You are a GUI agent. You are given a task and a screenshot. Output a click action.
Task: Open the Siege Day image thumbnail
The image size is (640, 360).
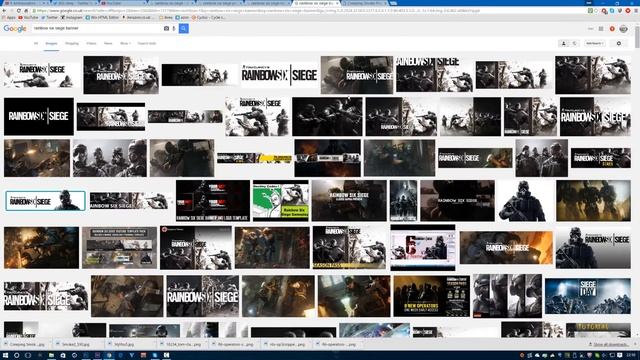pyautogui.click(x=588, y=296)
